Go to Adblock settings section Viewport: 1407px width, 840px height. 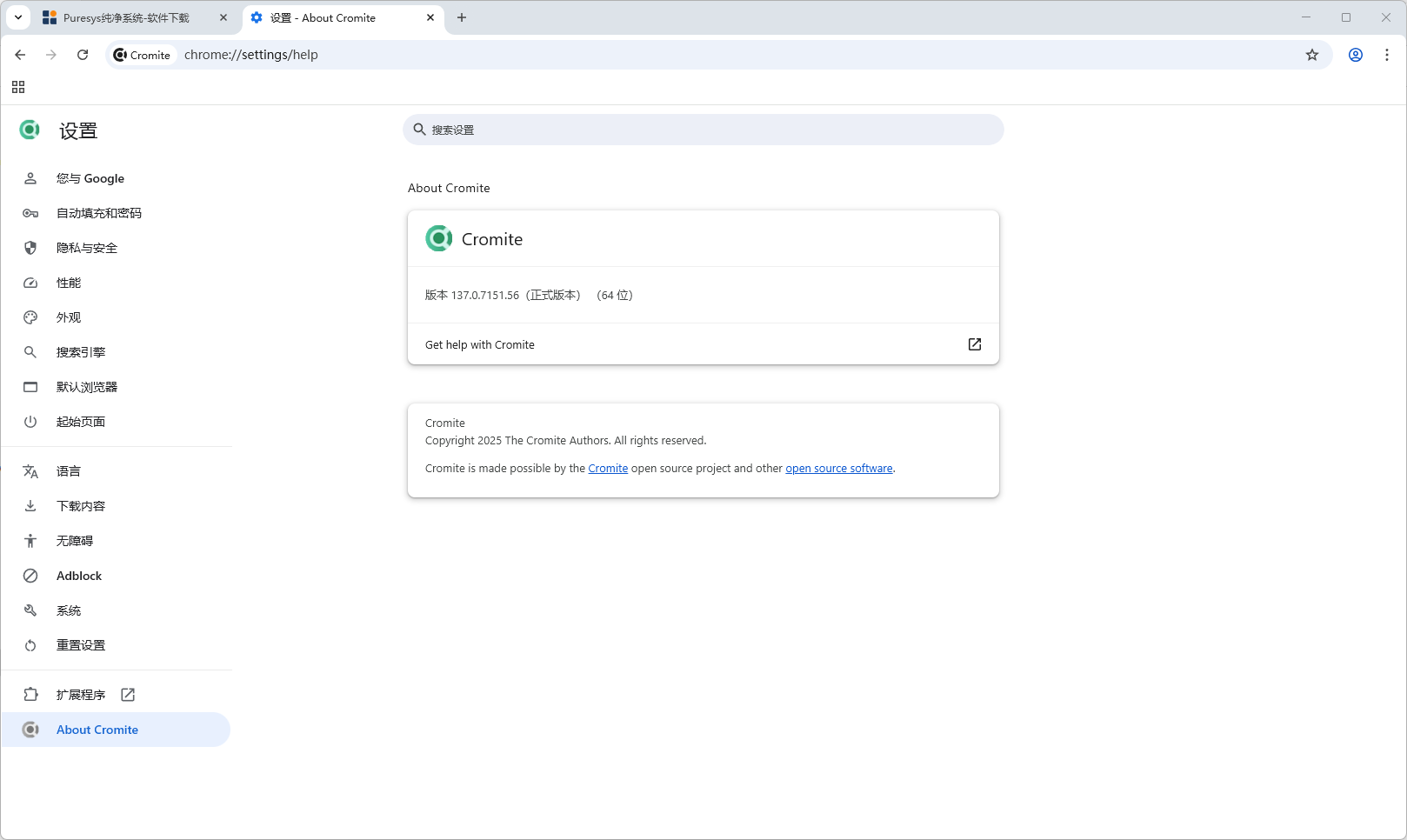click(x=79, y=576)
